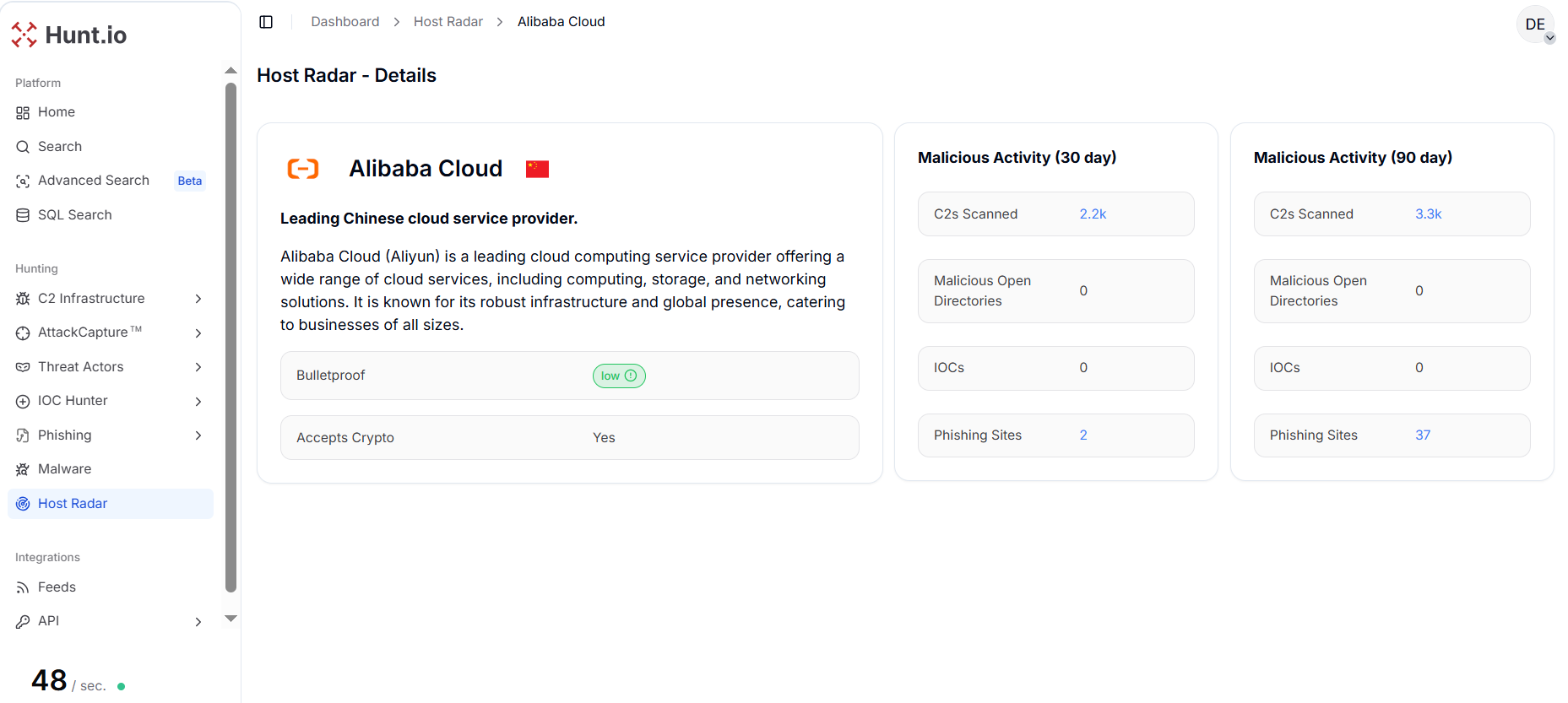The image size is (1568, 703).
Task: Open the 30-day C2s Scanned 2.2k link
Action: pos(1092,214)
